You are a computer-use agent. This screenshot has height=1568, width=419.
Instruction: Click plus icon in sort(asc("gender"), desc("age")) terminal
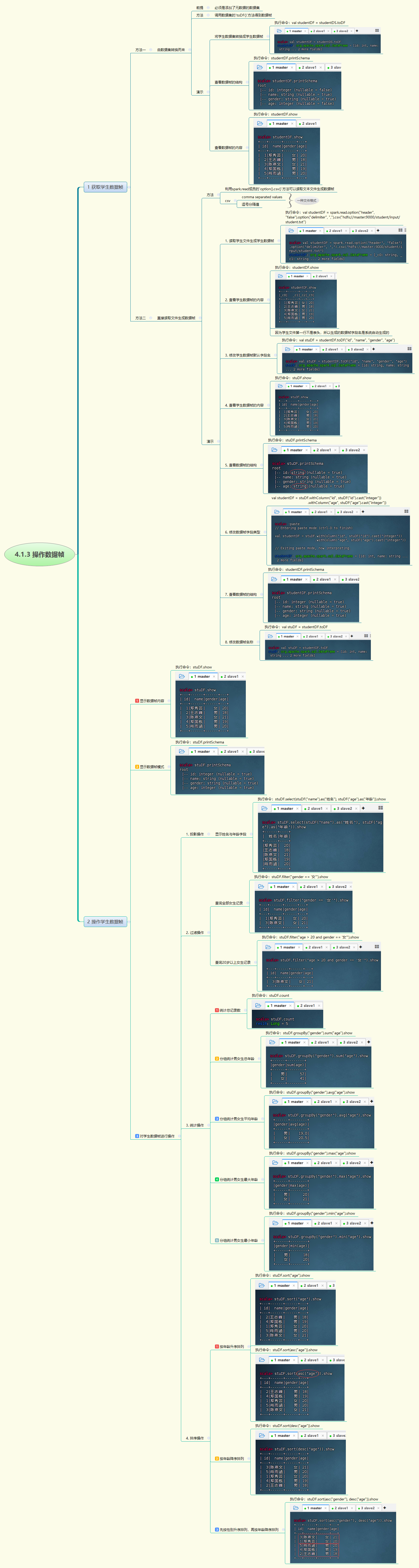pyautogui.click(x=384, y=1508)
